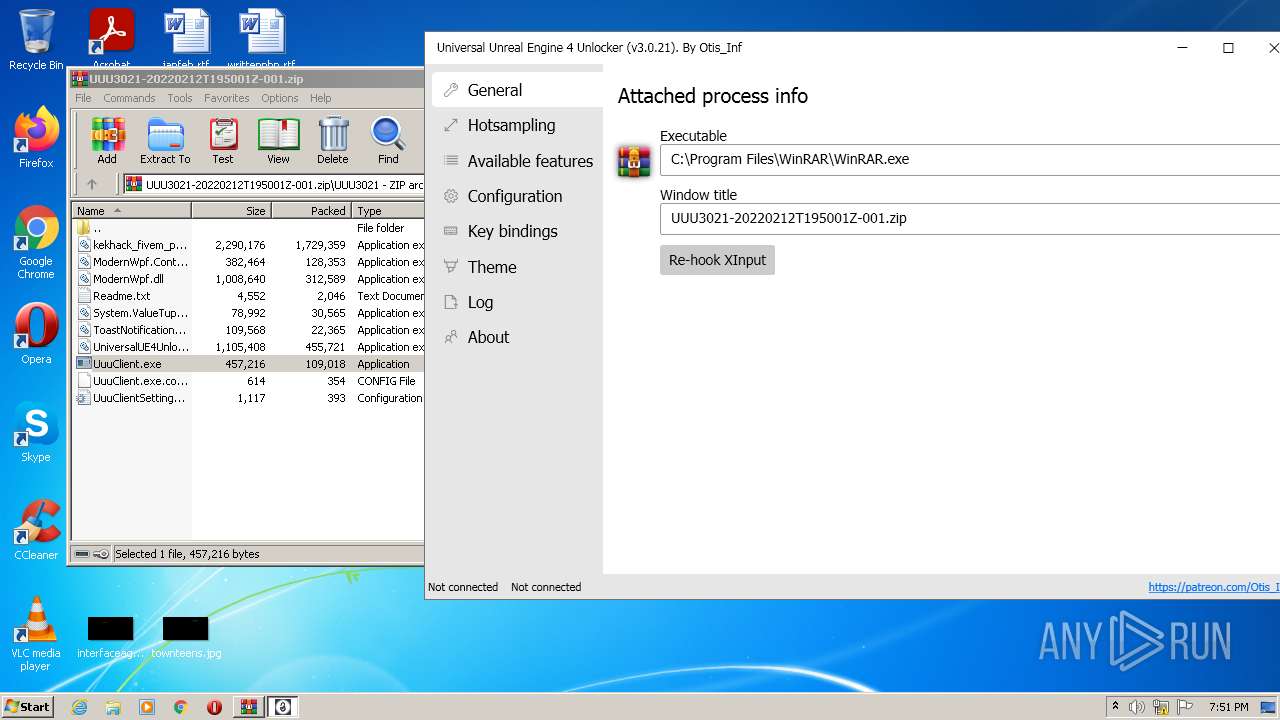Click the Add icon in WinRAR toolbar
This screenshot has height=720, width=1280.
pos(107,141)
